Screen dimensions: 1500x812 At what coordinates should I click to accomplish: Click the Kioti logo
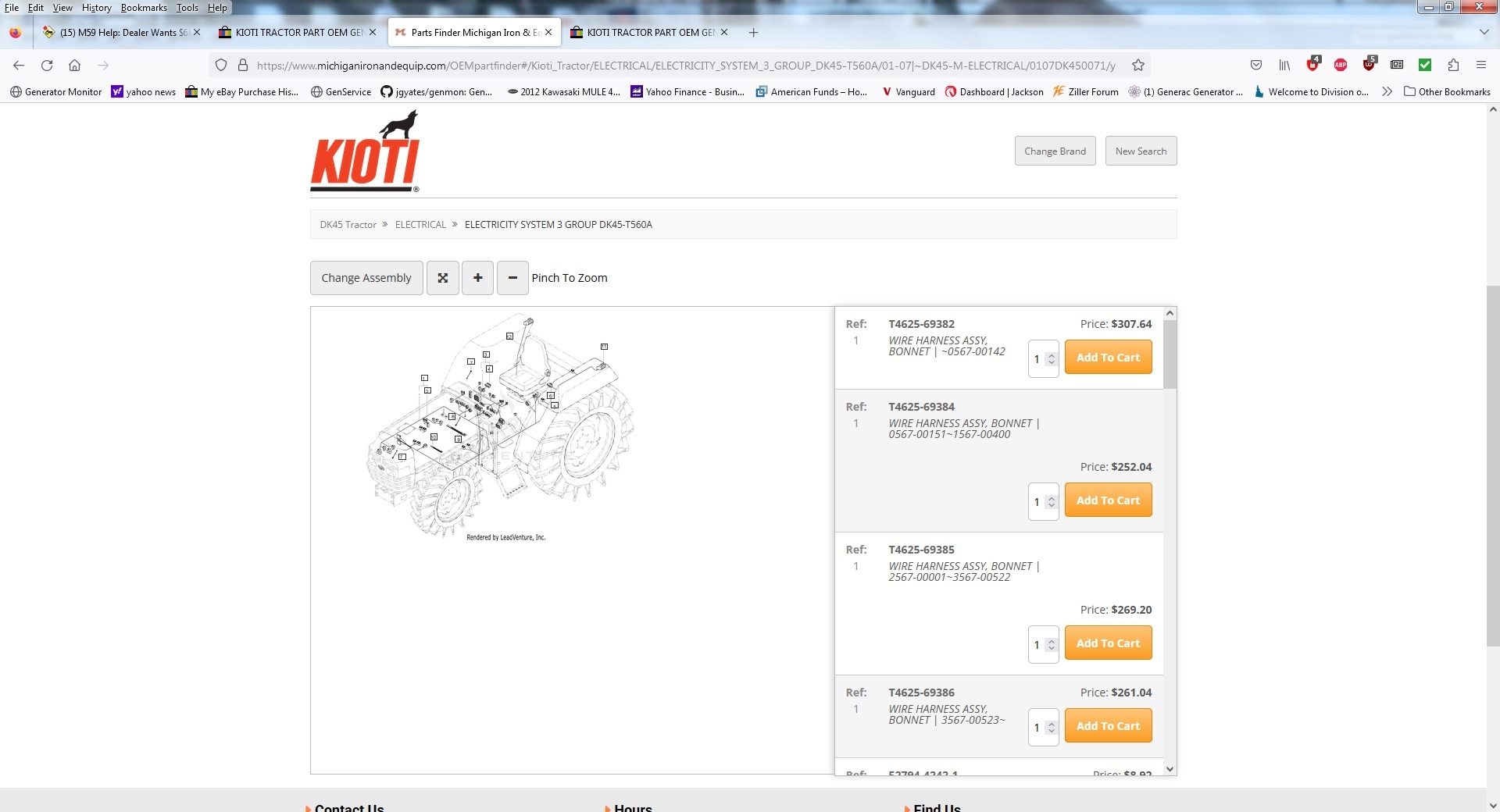click(365, 152)
